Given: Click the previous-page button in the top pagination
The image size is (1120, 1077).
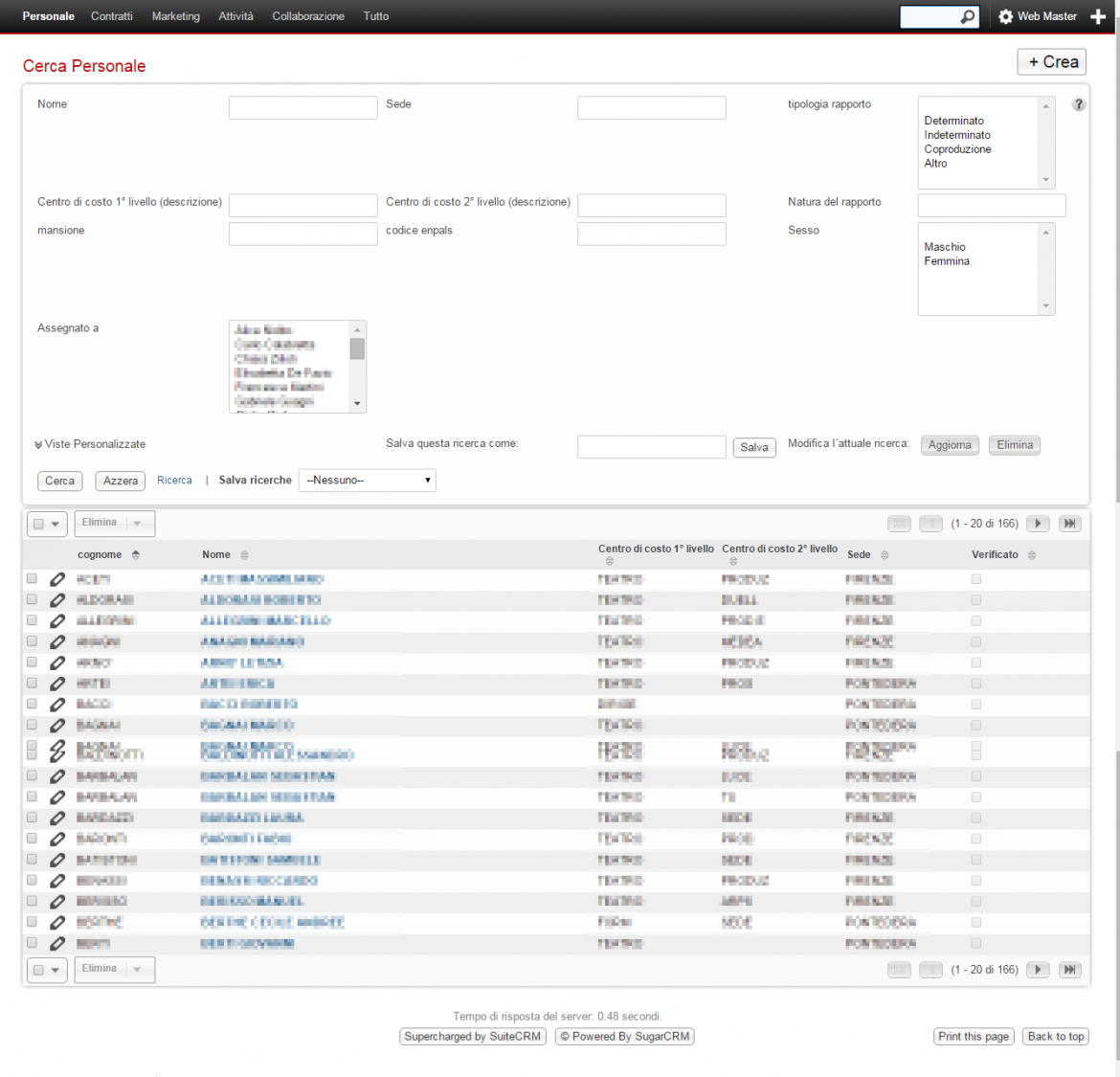Looking at the screenshot, I should click(930, 524).
